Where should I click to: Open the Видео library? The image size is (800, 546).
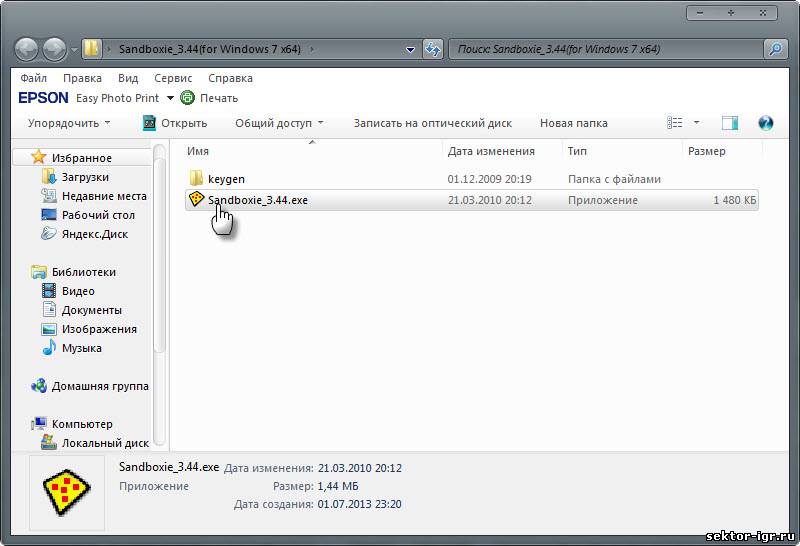pyautogui.click(x=78, y=291)
